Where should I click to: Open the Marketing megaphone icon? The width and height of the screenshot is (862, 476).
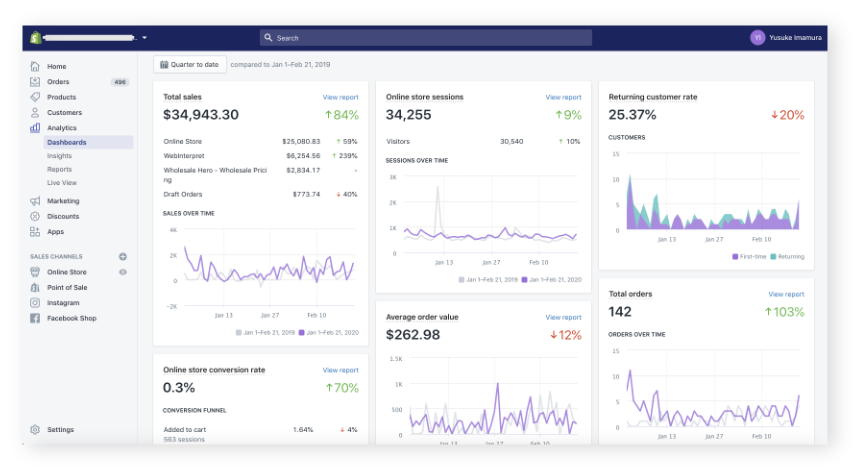coord(35,201)
